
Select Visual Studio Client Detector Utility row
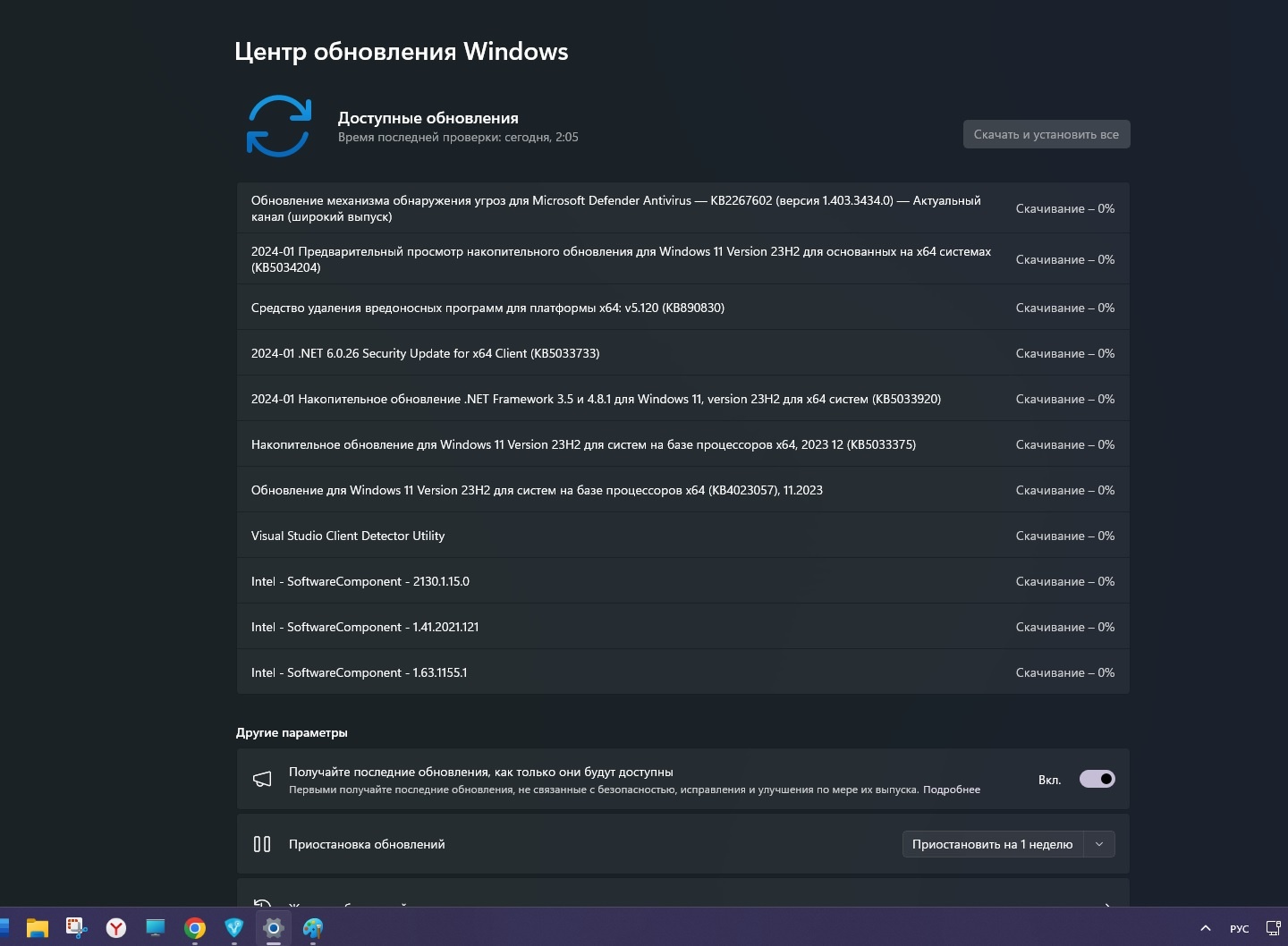[683, 536]
